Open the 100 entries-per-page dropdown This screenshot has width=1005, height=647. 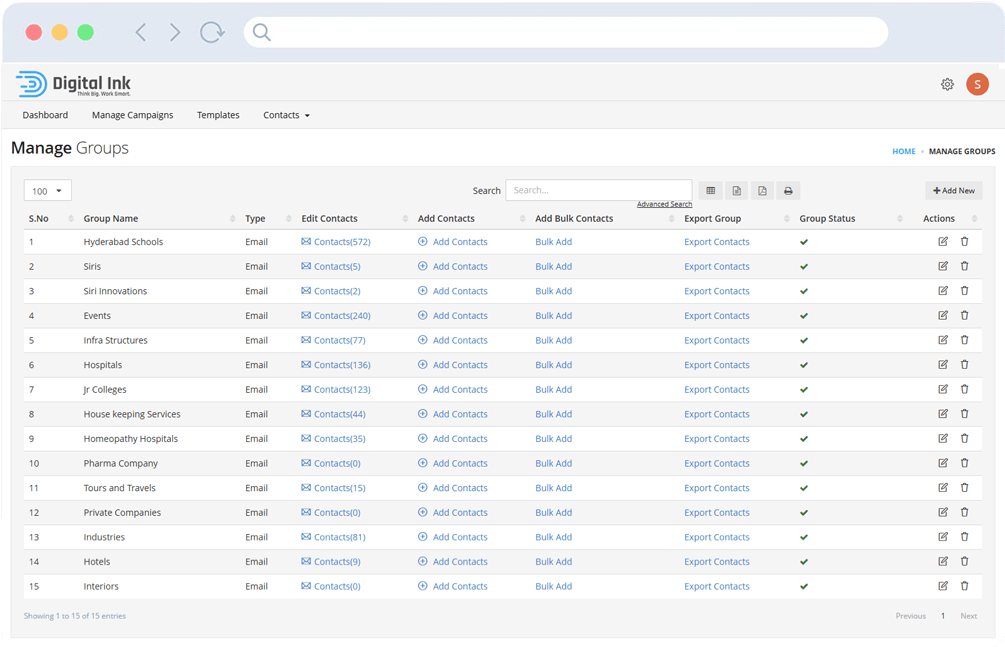click(x=47, y=191)
